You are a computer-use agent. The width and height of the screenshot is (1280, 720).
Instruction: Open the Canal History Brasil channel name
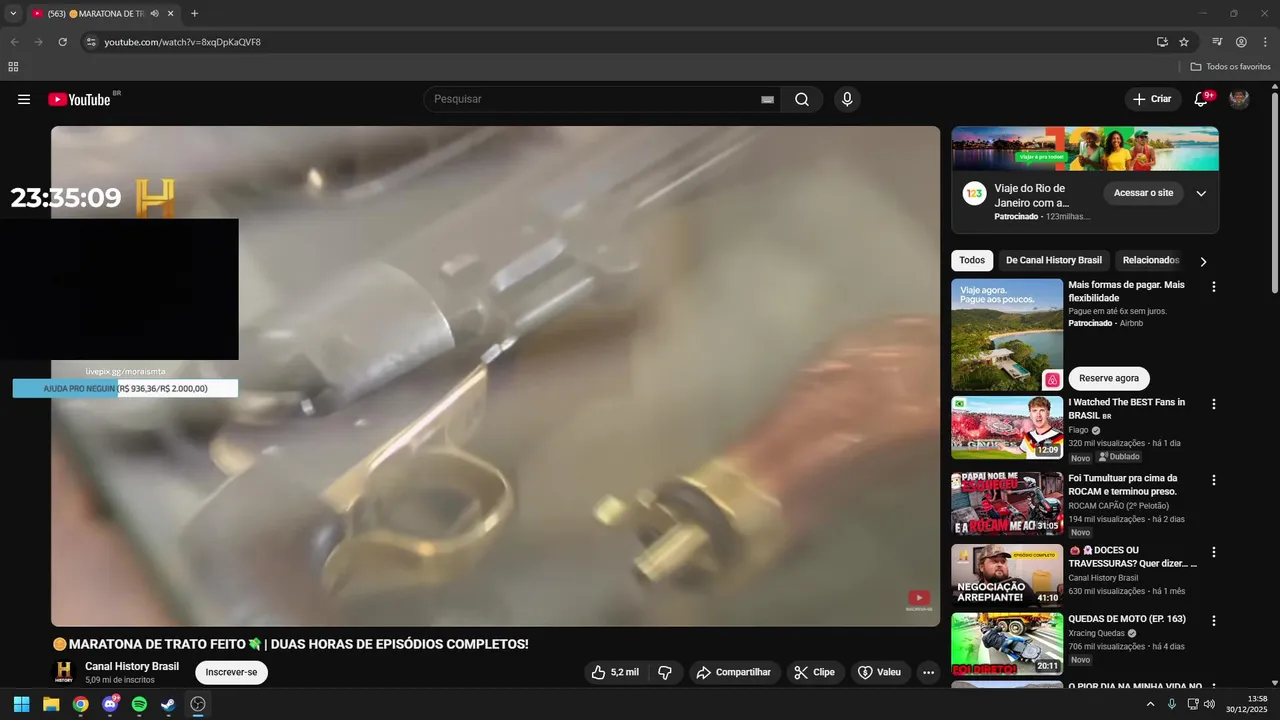132,666
